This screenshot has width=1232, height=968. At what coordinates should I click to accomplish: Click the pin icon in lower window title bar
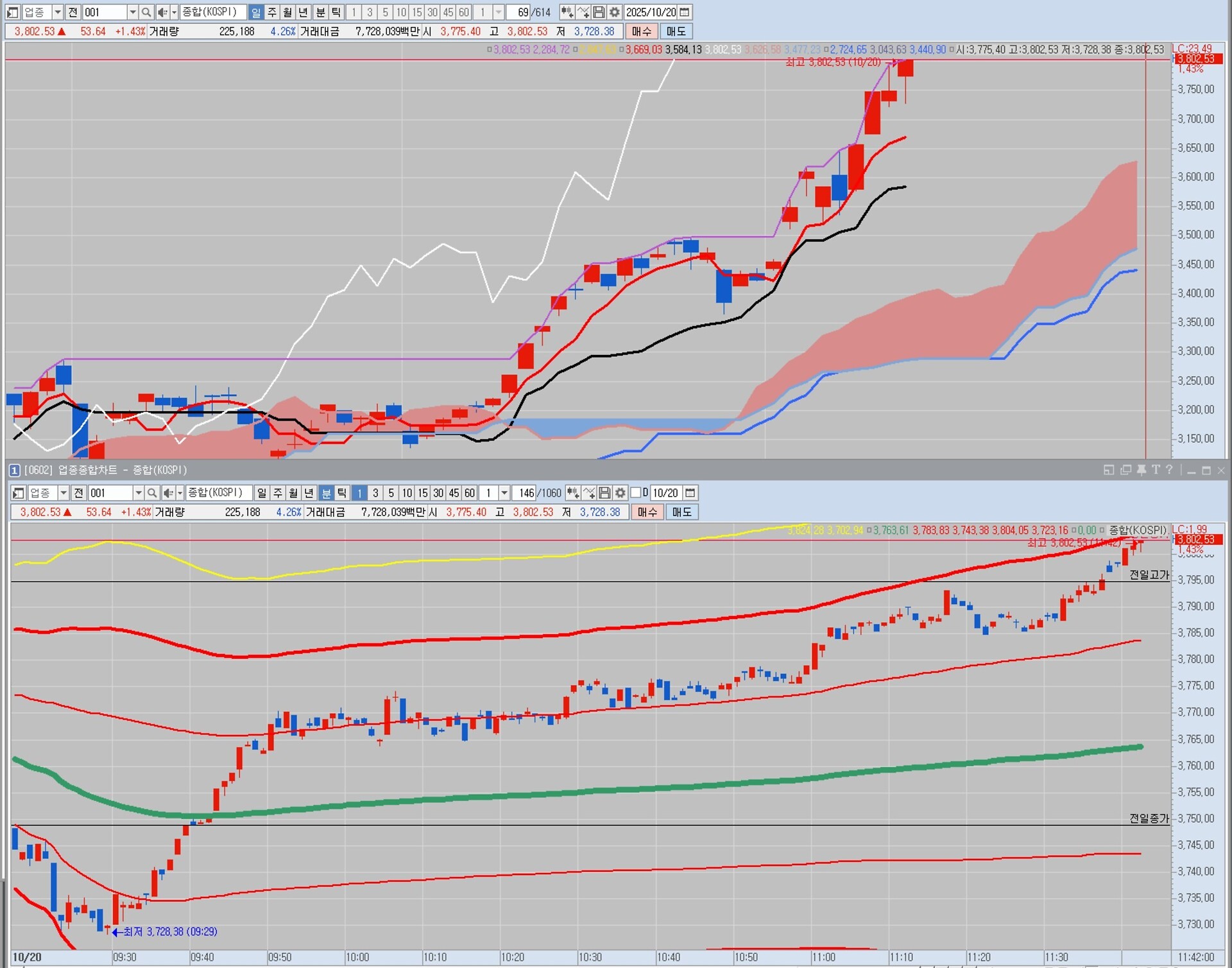pos(1142,470)
